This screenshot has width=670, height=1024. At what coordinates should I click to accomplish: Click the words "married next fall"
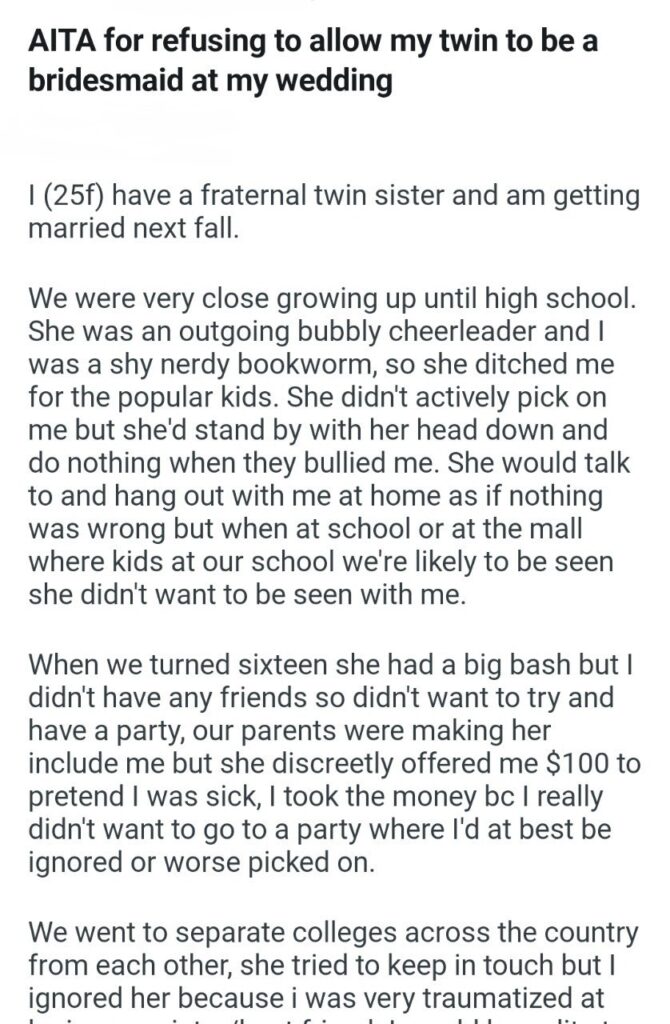134,229
